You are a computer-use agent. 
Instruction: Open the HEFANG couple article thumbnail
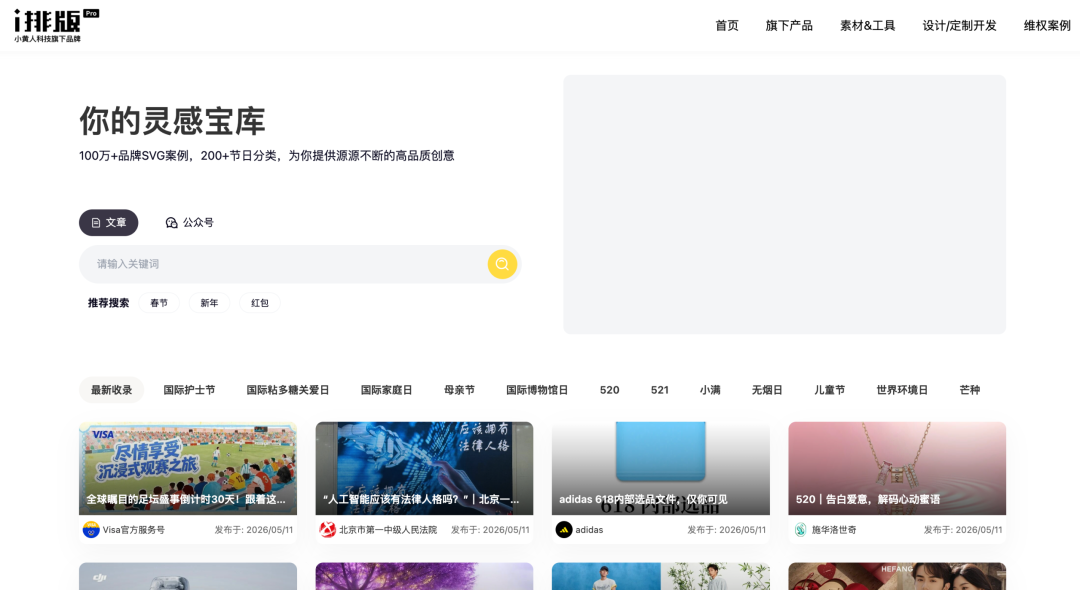pyautogui.click(x=897, y=576)
